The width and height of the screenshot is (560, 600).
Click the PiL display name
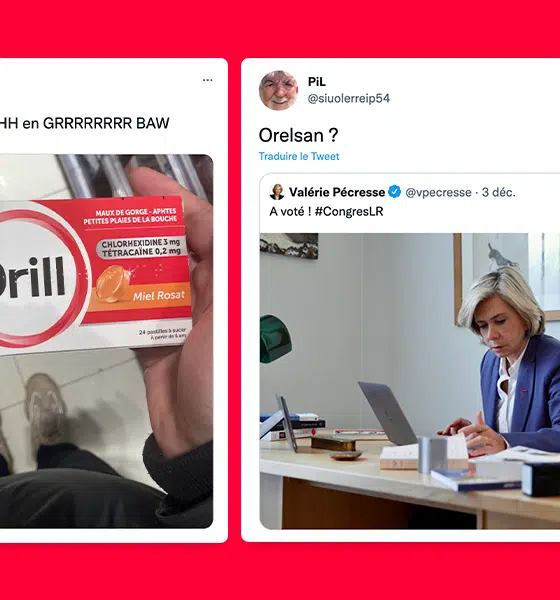[317, 82]
